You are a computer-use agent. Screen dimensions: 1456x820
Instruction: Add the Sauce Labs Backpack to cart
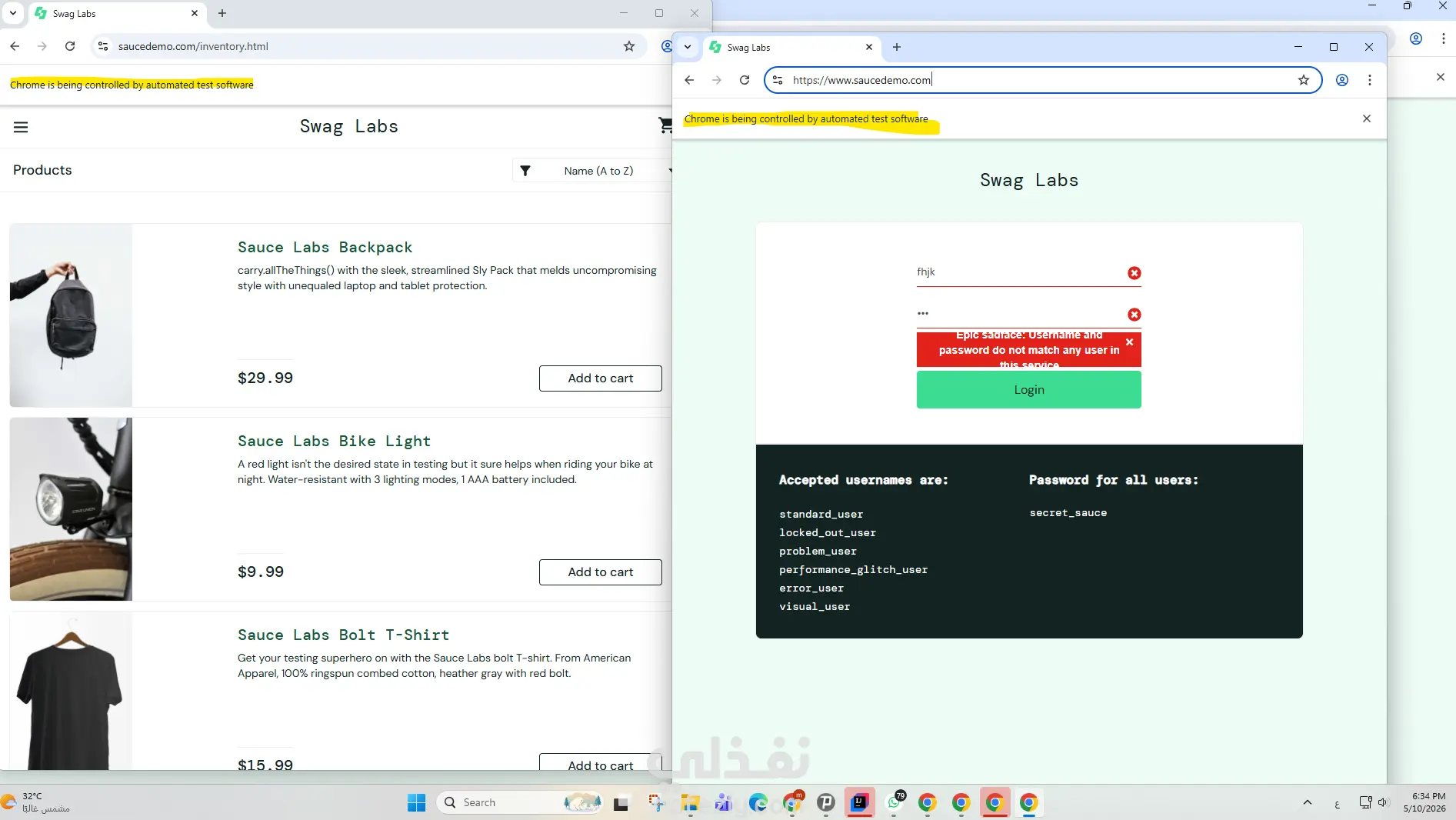[601, 378]
